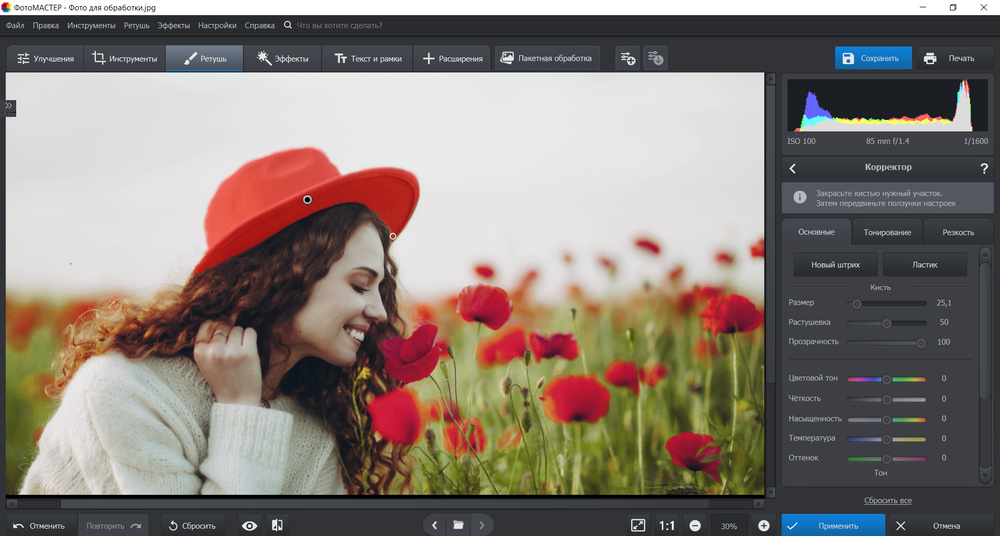Click the help question mark in Корректор
Screen dimensions: 1000x536
click(984, 168)
